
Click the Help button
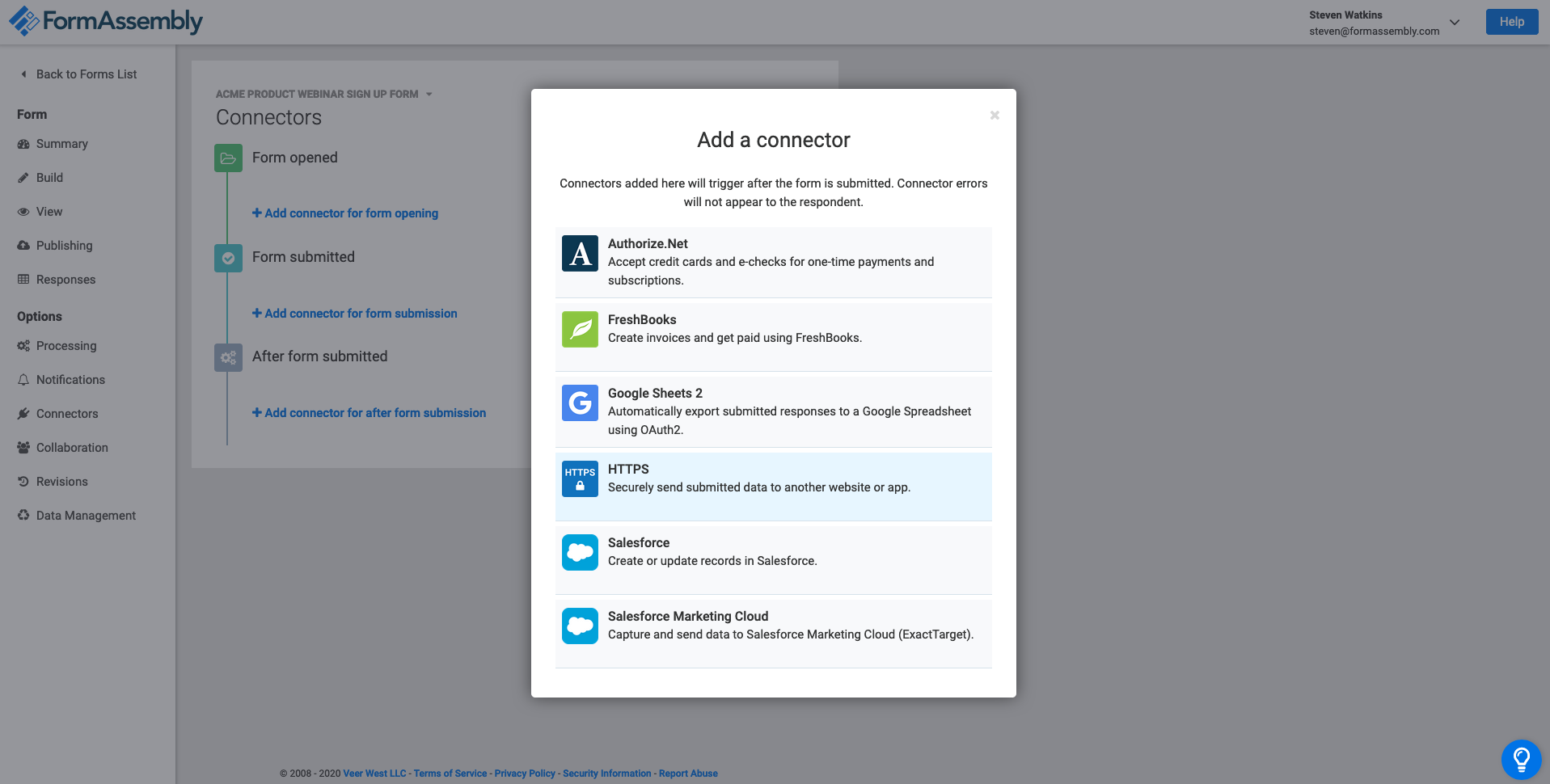point(1511,22)
